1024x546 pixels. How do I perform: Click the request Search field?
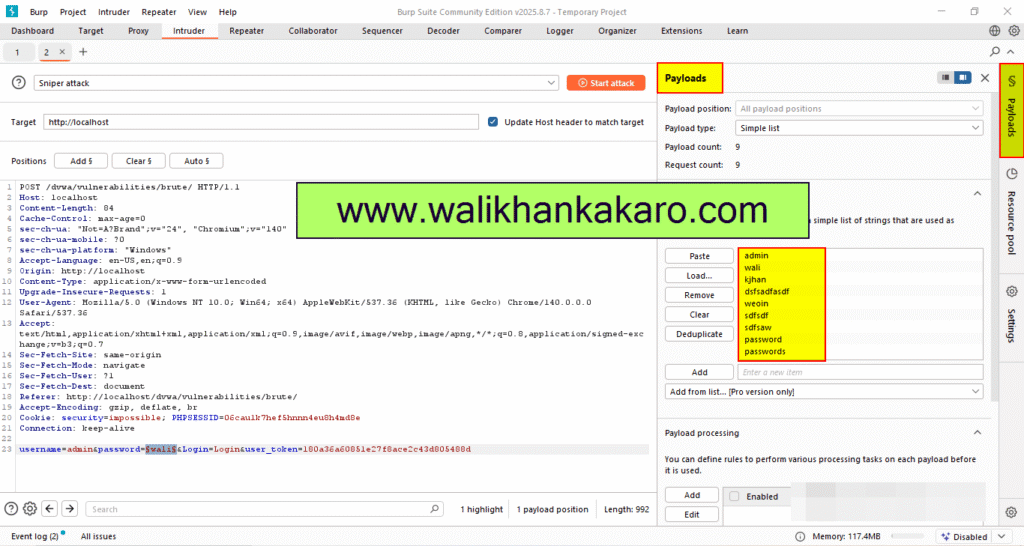(264, 509)
